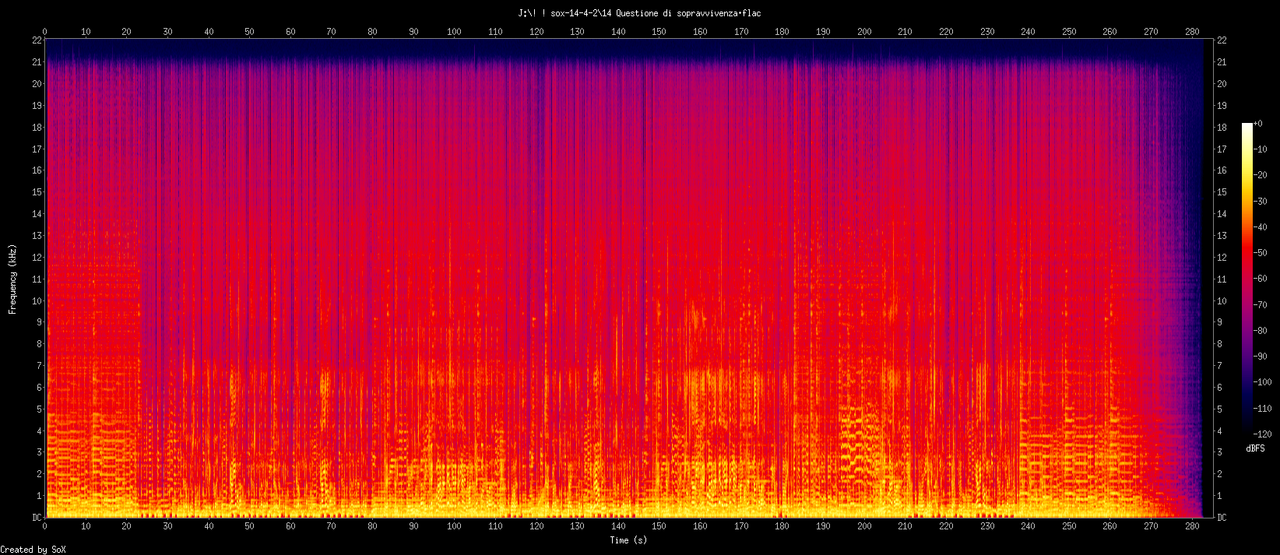Click the 'DC' label on left frequency axis
This screenshot has width=1280, height=555.
(36, 517)
